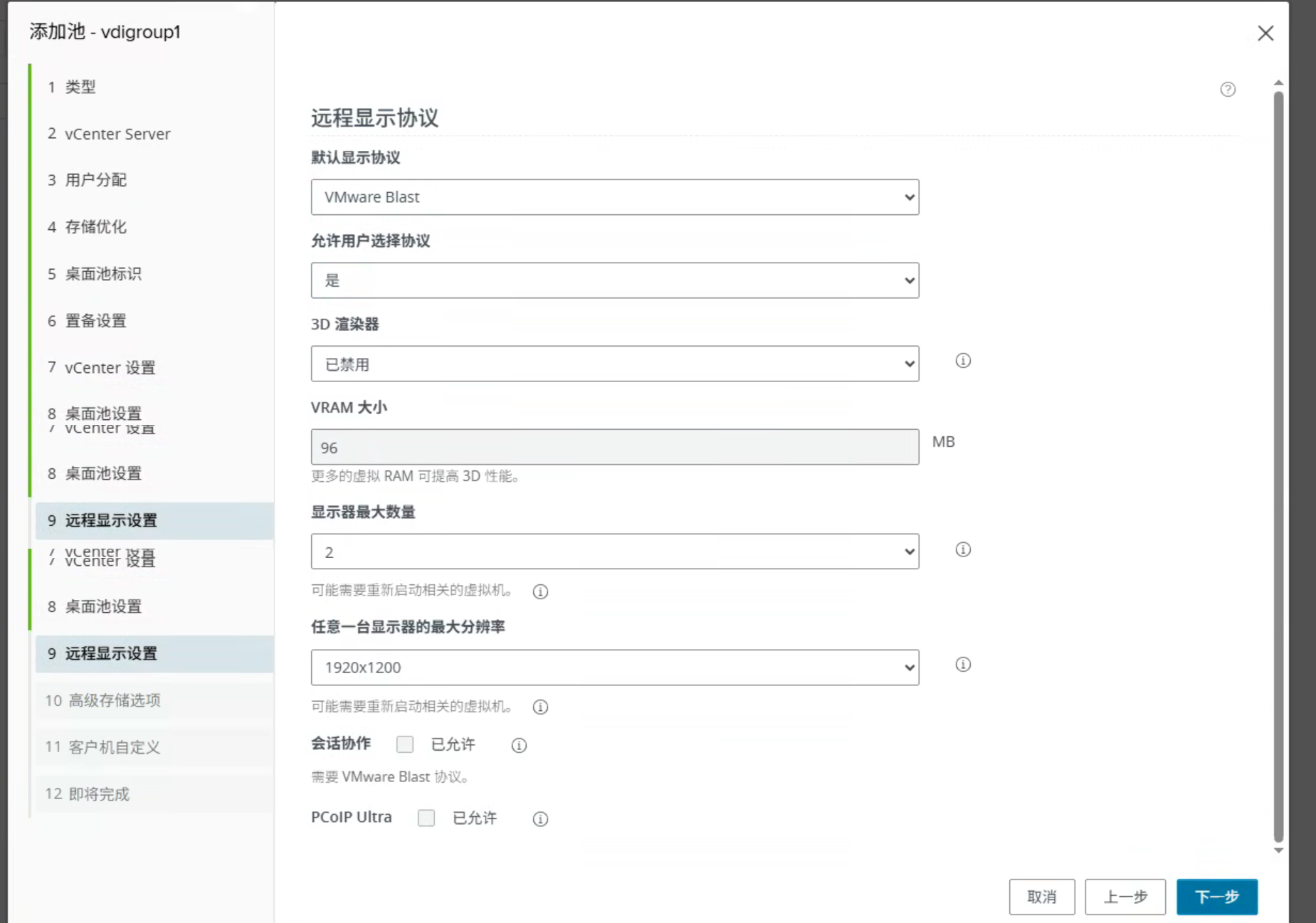Open 显示器最大数量 dropdown

[x=615, y=552]
